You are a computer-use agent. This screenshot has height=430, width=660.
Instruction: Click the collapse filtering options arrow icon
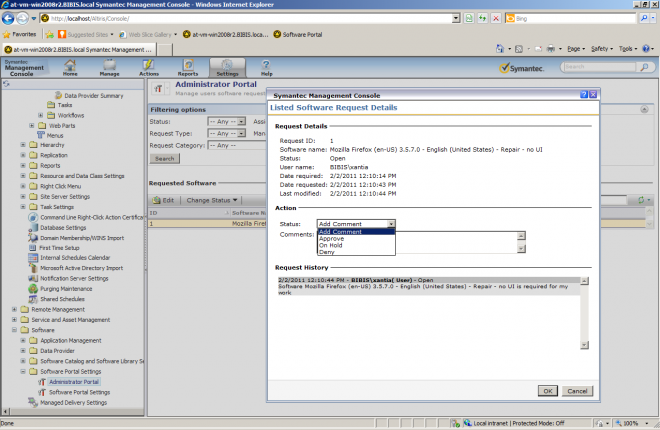(x=644, y=109)
